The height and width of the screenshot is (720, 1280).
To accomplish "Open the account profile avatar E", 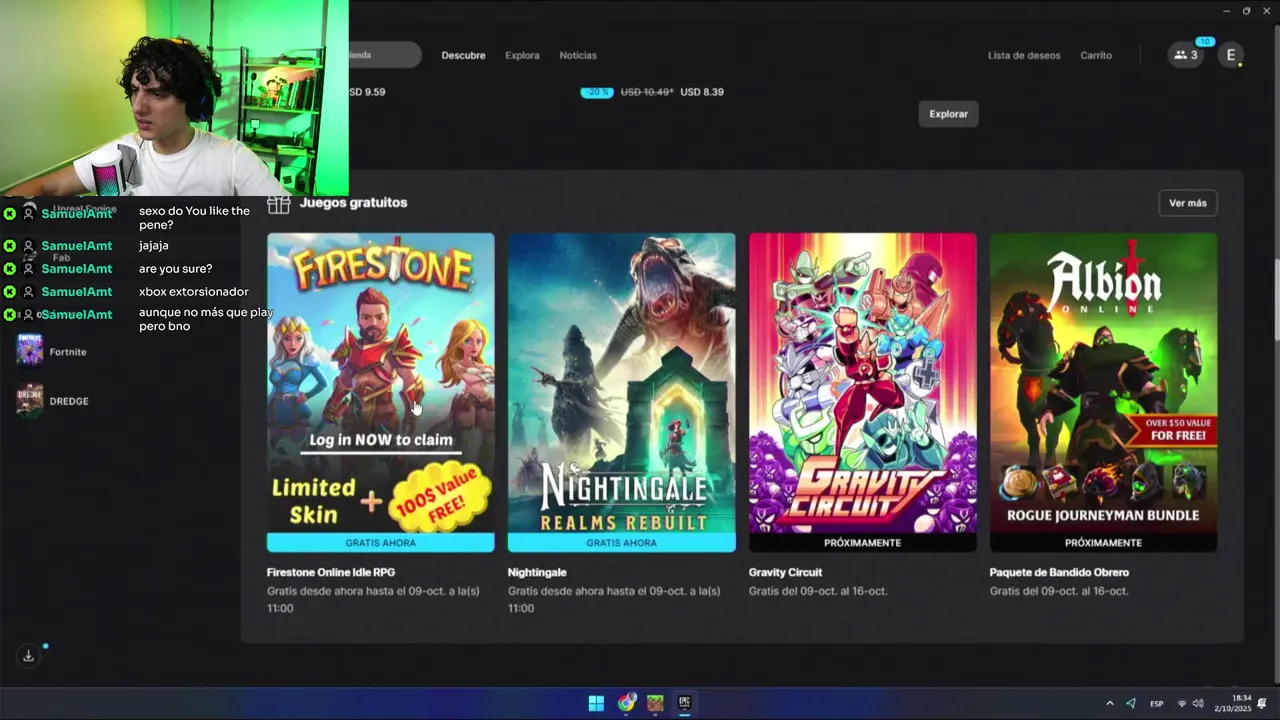I will [1231, 55].
